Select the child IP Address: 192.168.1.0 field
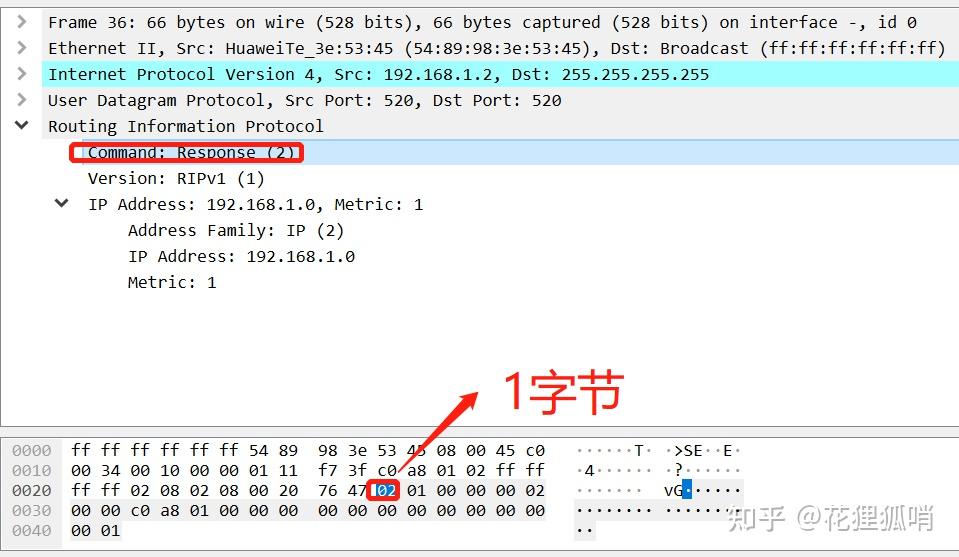Screen dimensions: 959x557 (241, 256)
